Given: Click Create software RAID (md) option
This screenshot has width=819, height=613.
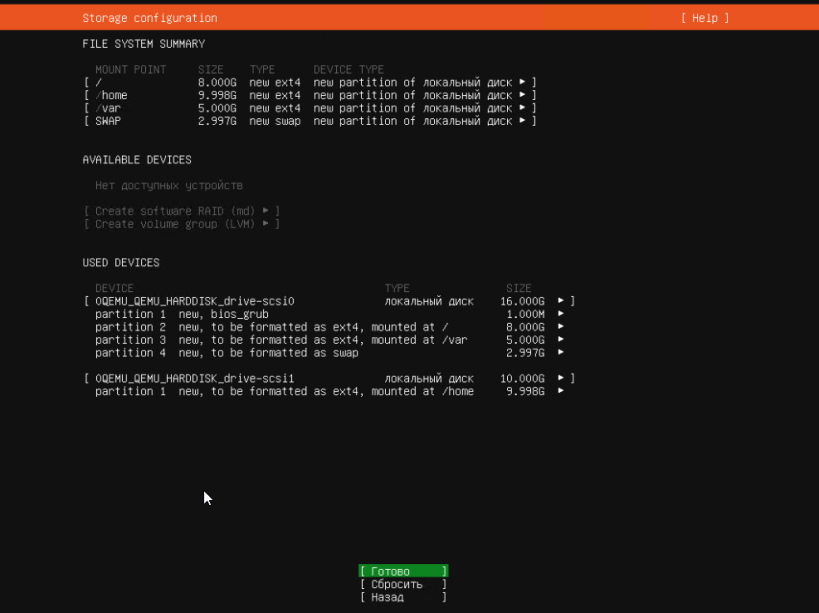Looking at the screenshot, I should click(x=181, y=211).
